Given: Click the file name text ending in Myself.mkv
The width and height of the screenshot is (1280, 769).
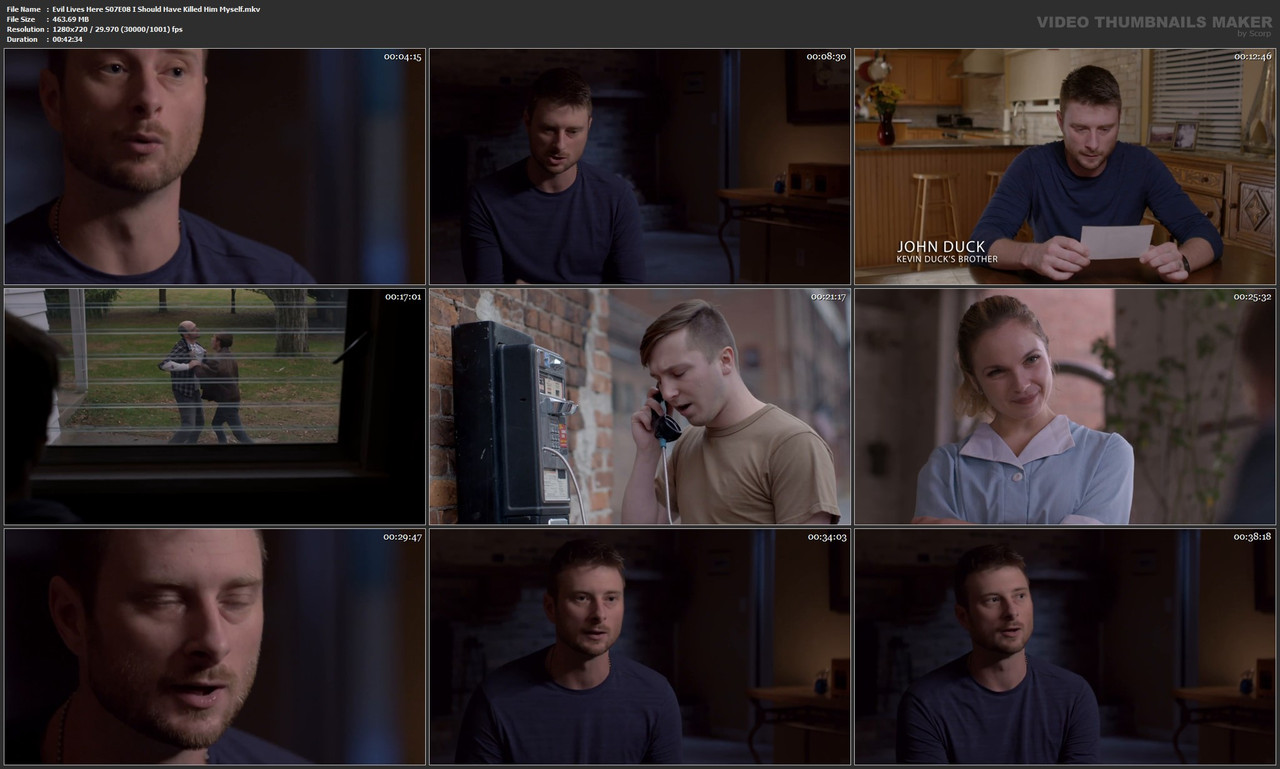Looking at the screenshot, I should (x=156, y=9).
